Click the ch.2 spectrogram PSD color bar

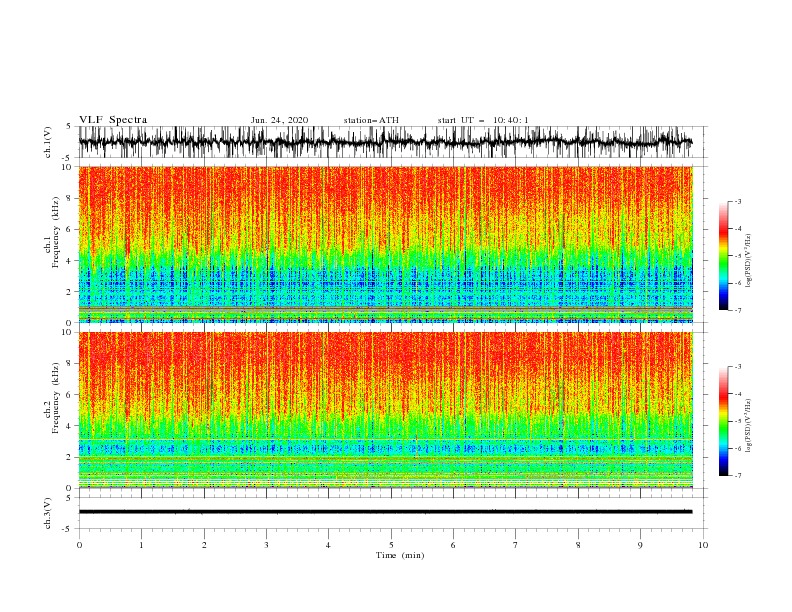(x=723, y=421)
